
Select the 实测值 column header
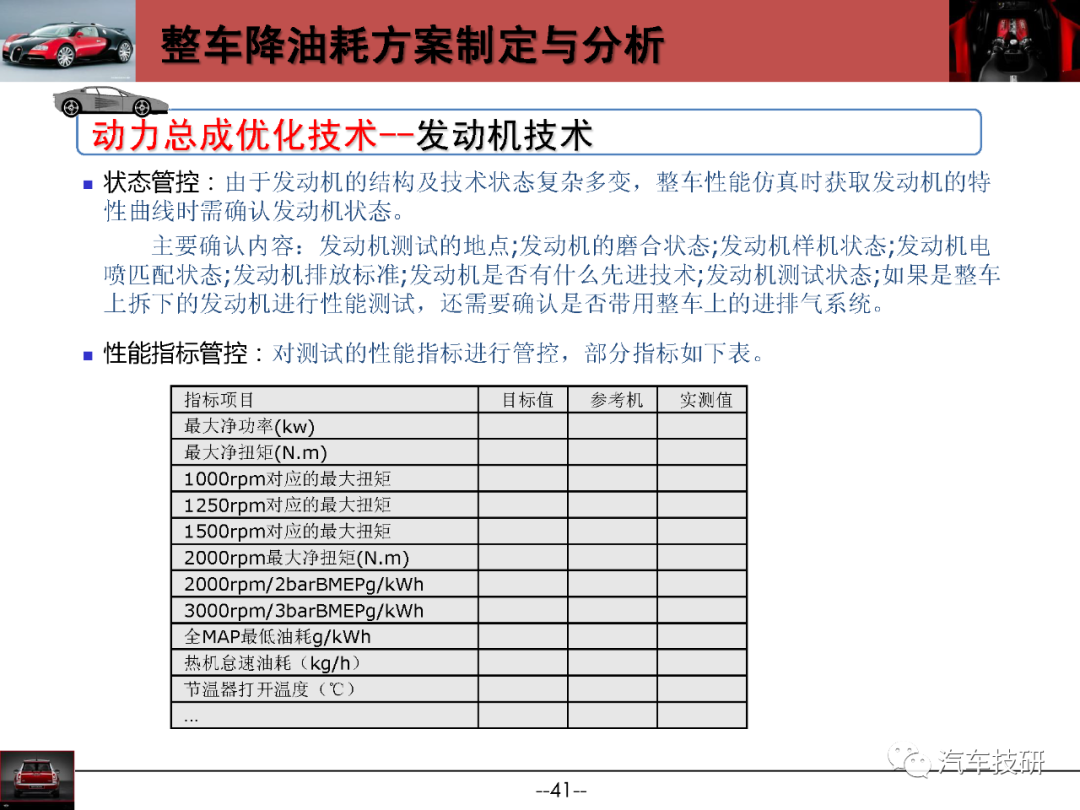click(x=703, y=399)
